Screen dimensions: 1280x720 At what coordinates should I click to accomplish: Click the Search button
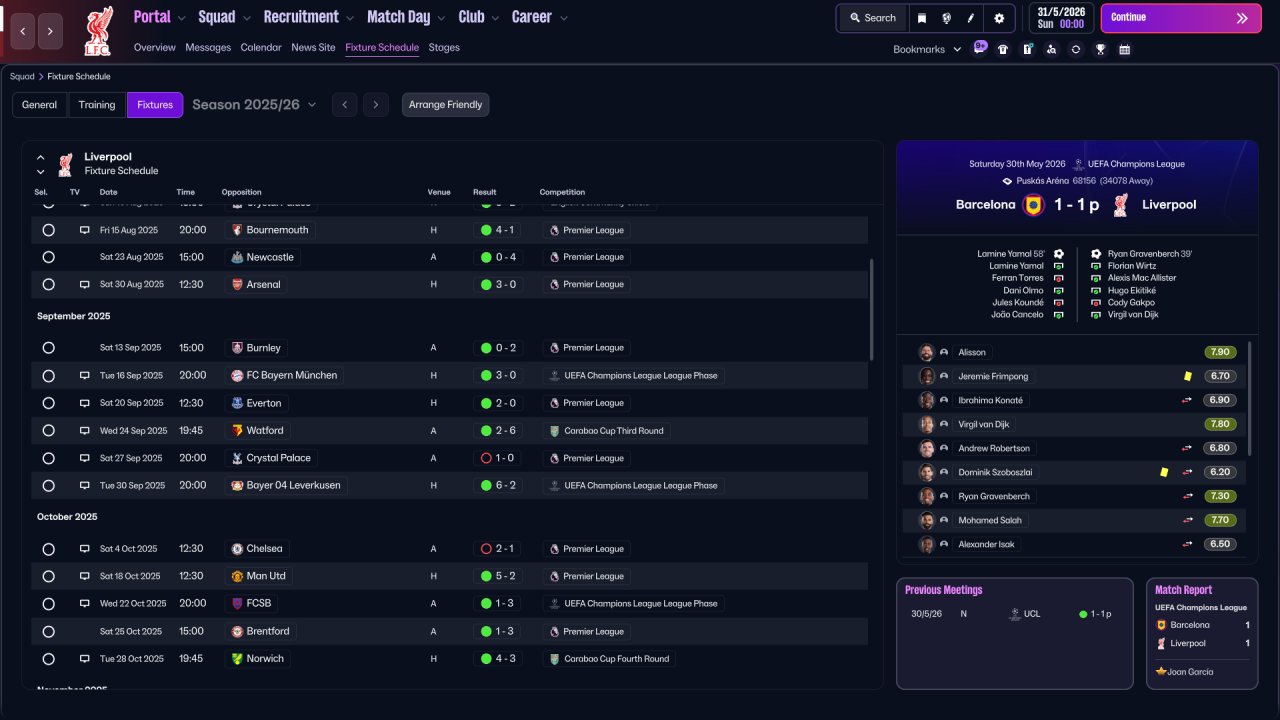(x=873, y=18)
